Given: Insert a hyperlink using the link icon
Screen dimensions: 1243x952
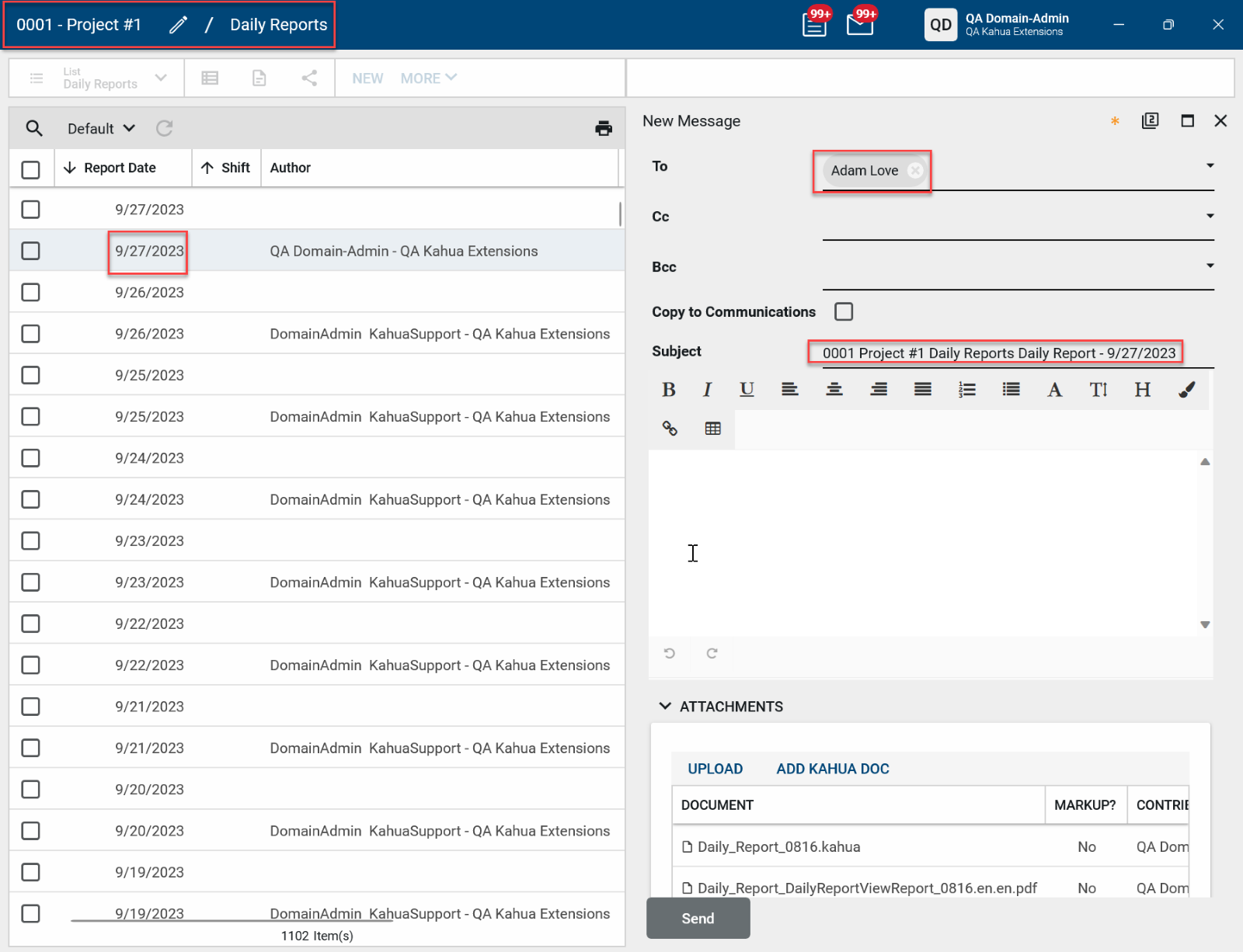Looking at the screenshot, I should pyautogui.click(x=670, y=429).
